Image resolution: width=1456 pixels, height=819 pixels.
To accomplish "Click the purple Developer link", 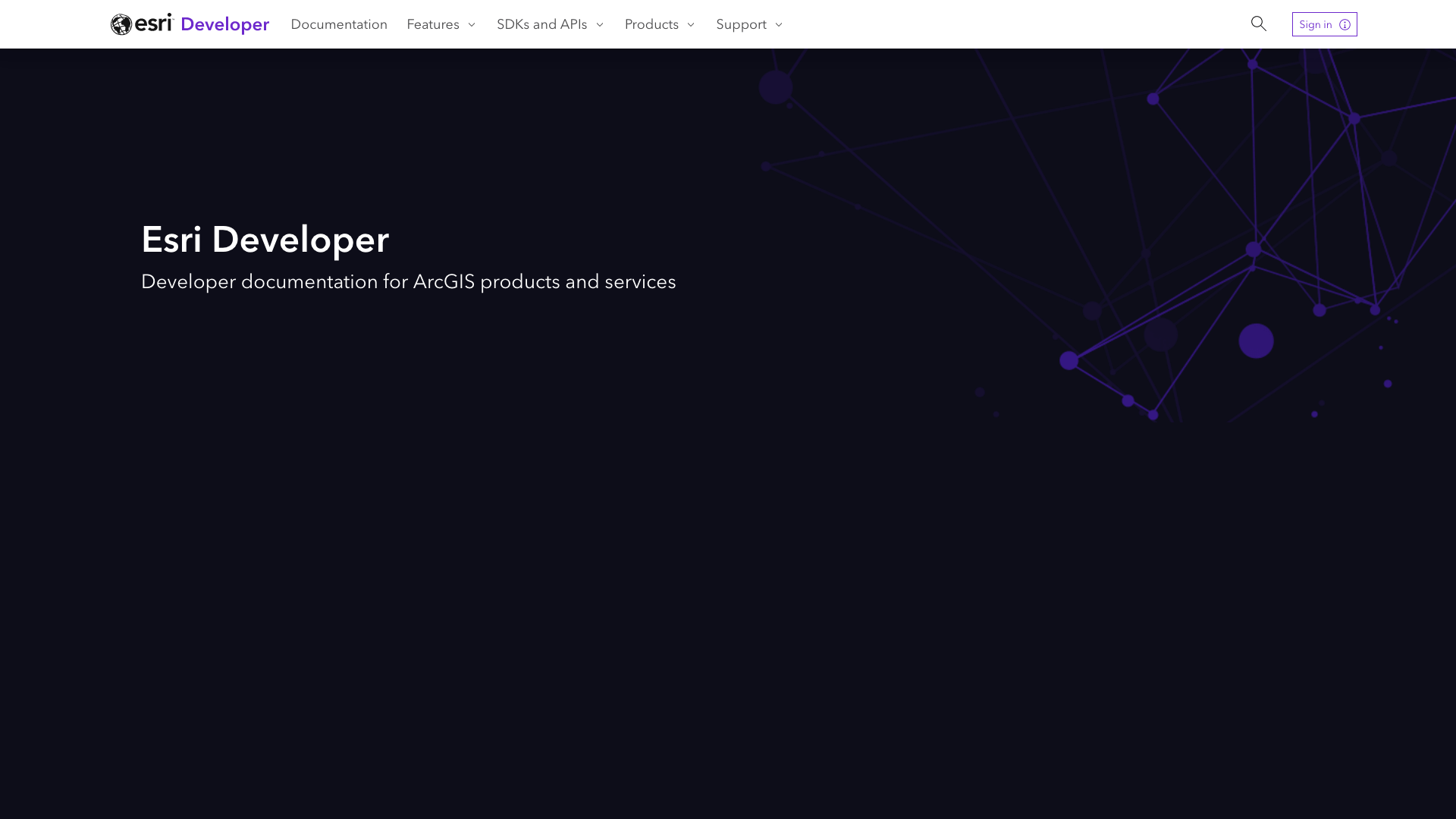I will point(224,24).
